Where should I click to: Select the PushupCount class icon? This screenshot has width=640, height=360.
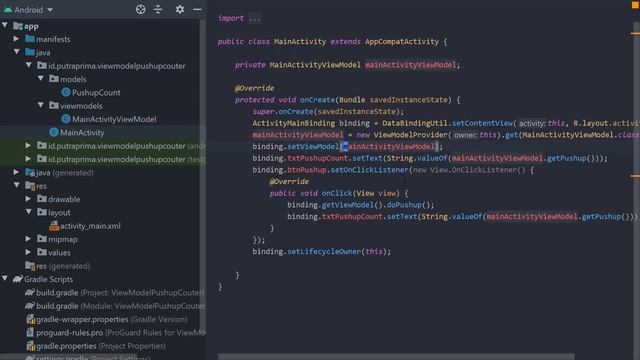point(66,92)
